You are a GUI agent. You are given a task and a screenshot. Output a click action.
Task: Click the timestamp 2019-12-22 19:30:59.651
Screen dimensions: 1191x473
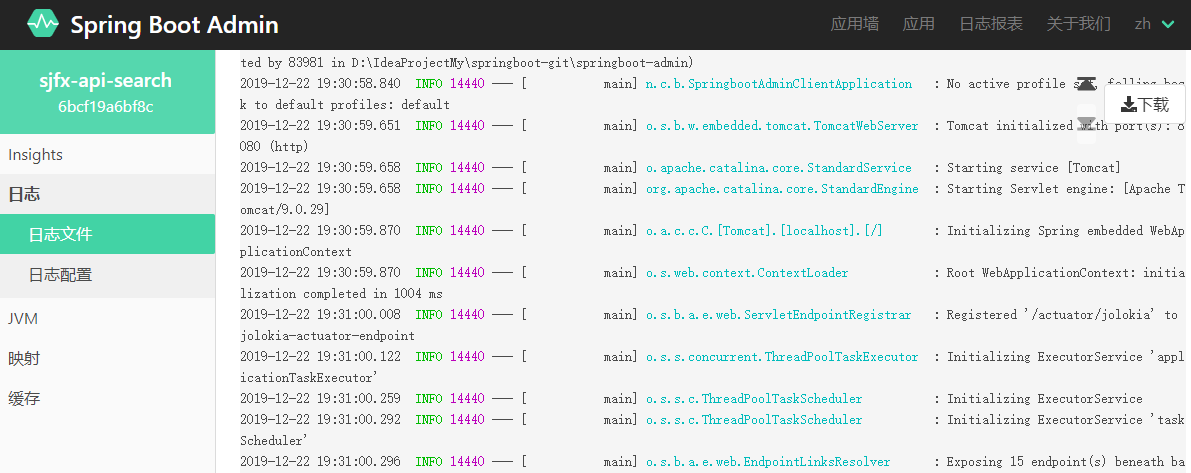pyautogui.click(x=320, y=126)
